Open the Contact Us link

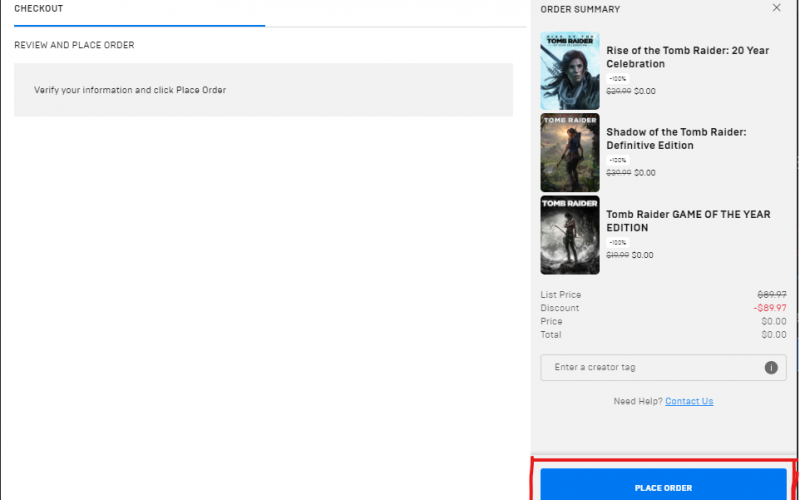click(689, 401)
